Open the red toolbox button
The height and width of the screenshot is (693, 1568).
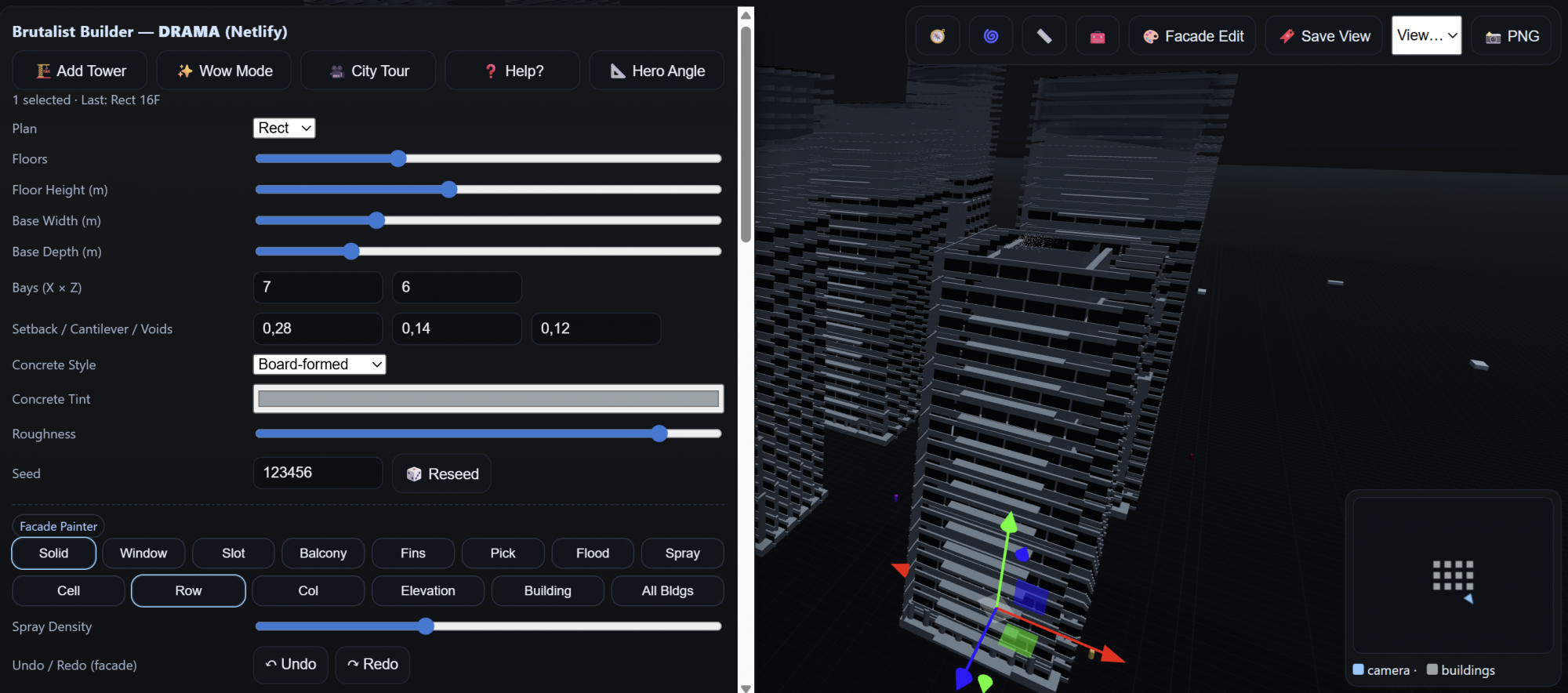1098,36
